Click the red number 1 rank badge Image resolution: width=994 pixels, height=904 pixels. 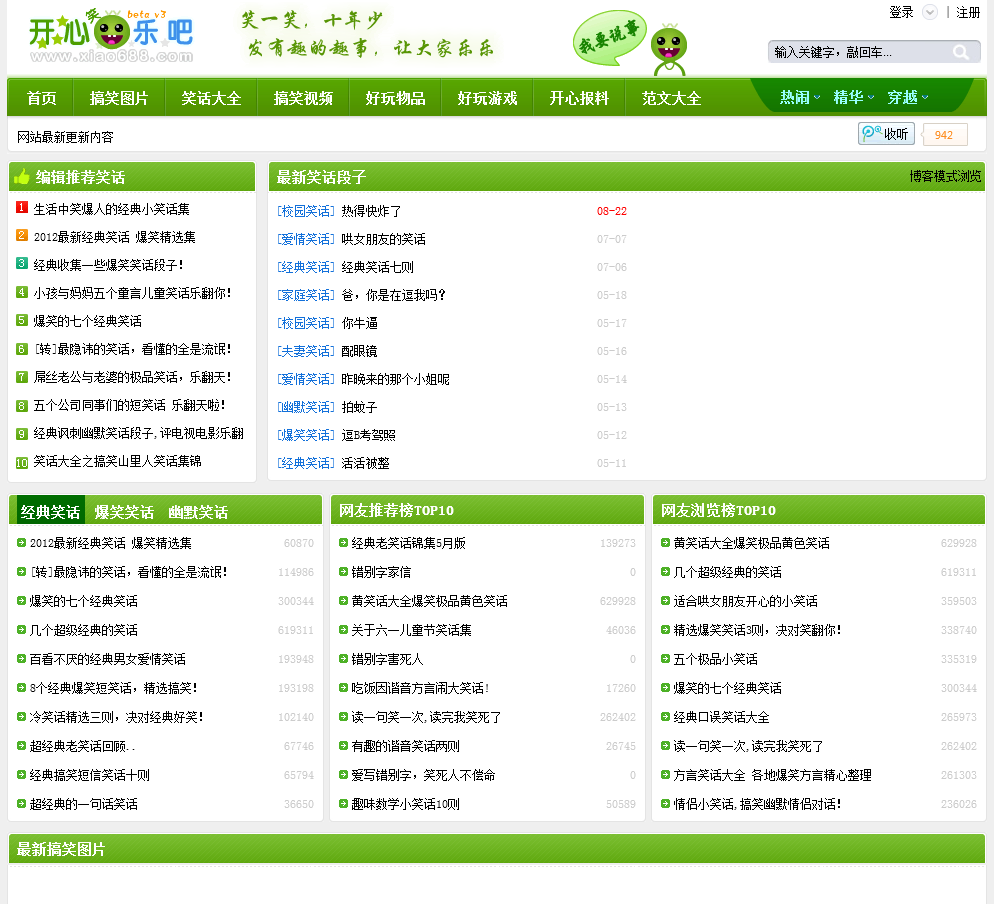22,207
